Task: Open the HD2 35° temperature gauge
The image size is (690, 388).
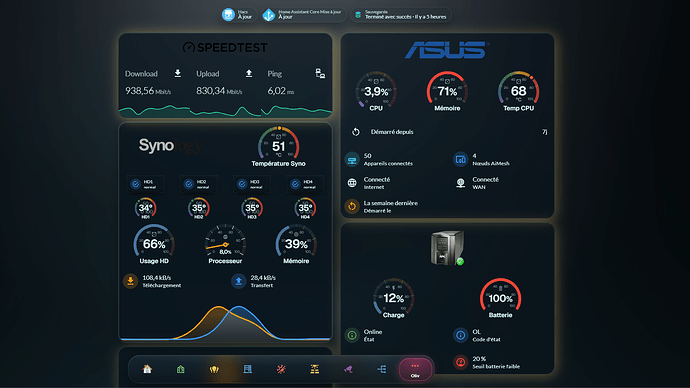Action: [x=199, y=208]
